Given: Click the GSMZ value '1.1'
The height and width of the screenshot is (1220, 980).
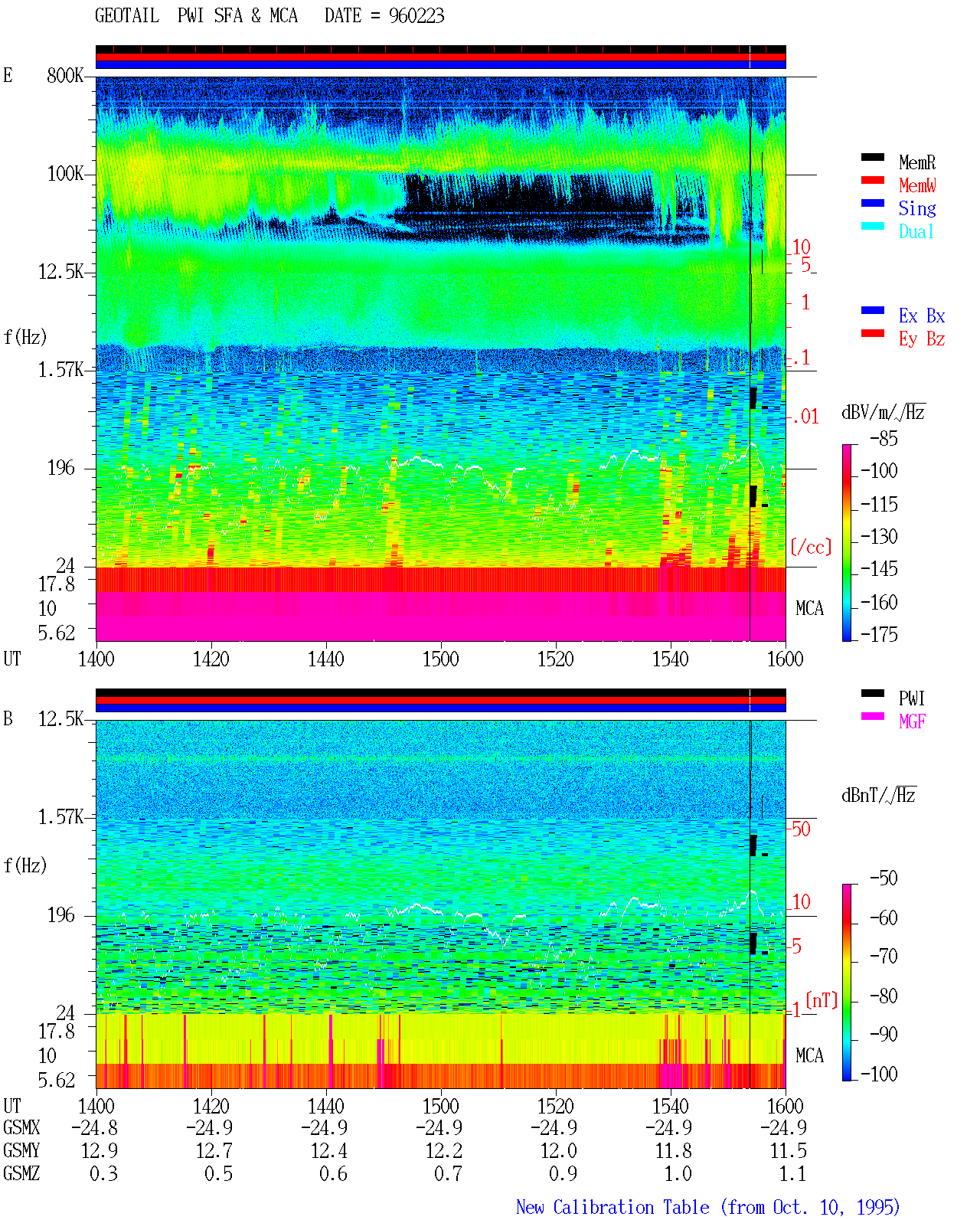Looking at the screenshot, I should point(793,1174).
